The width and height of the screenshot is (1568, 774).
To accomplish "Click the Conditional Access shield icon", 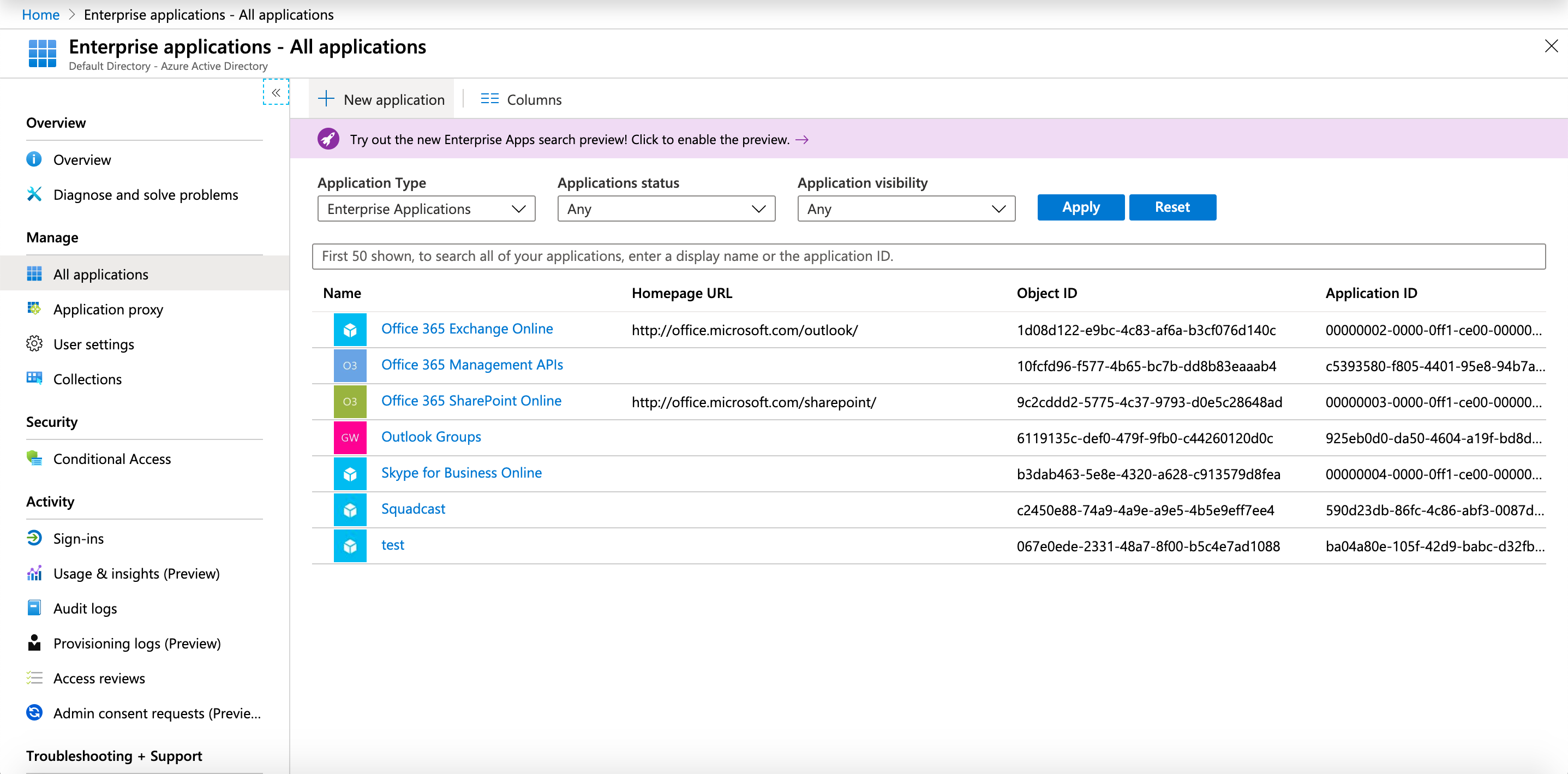I will coord(34,458).
